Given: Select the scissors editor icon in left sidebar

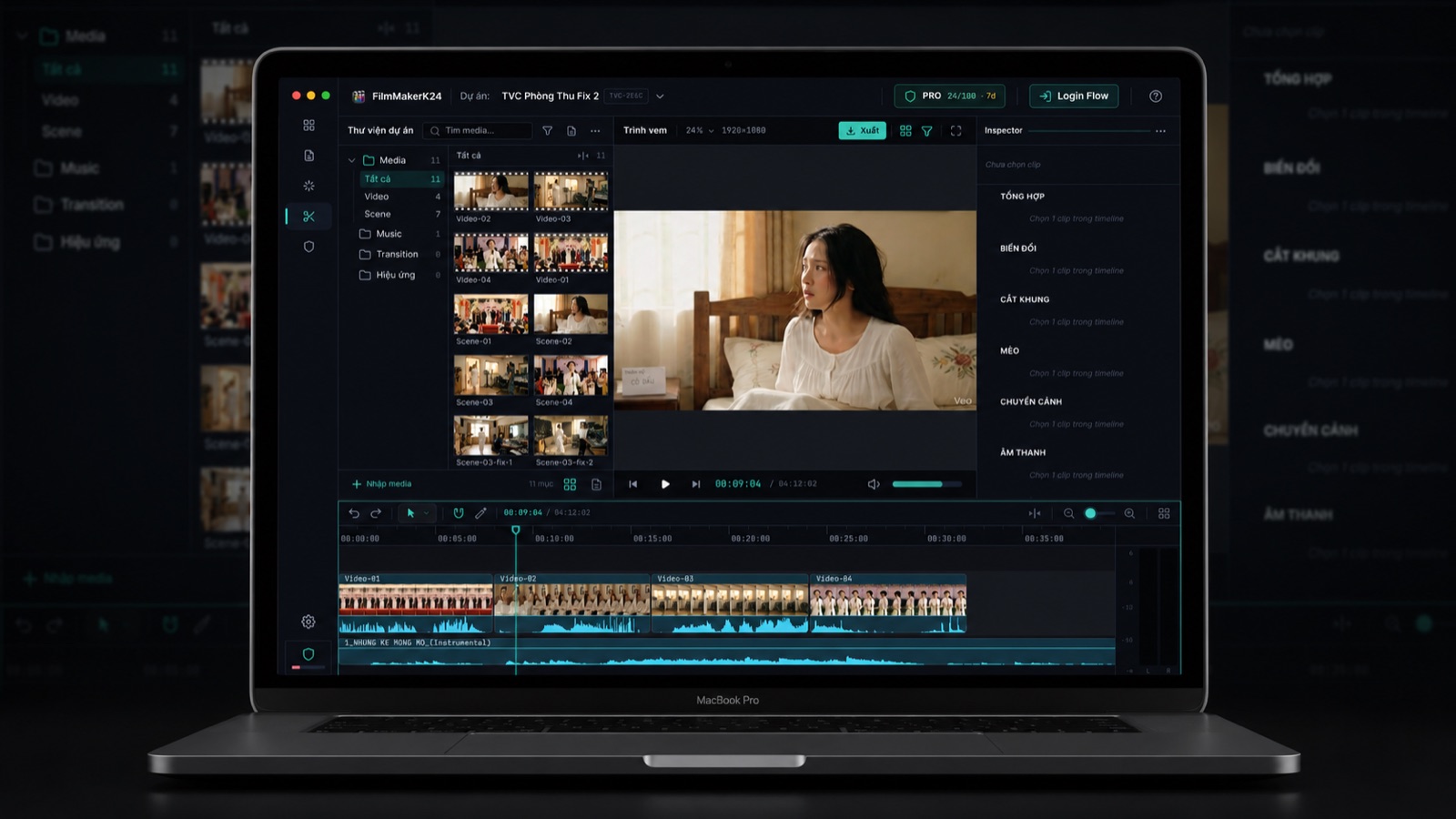Looking at the screenshot, I should point(308,217).
